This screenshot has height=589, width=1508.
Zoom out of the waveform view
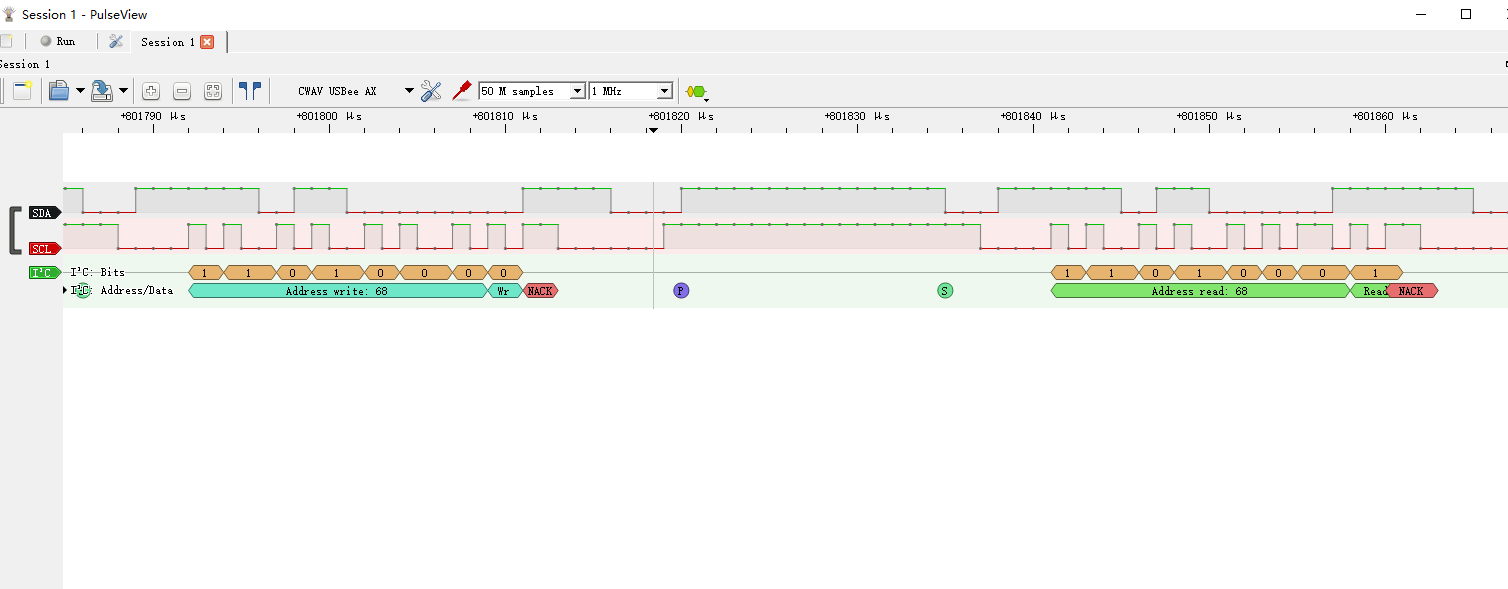pyautogui.click(x=181, y=90)
